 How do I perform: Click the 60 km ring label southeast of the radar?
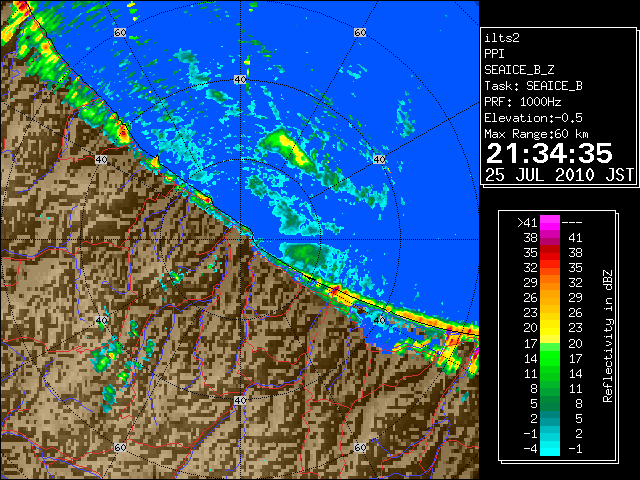360,447
